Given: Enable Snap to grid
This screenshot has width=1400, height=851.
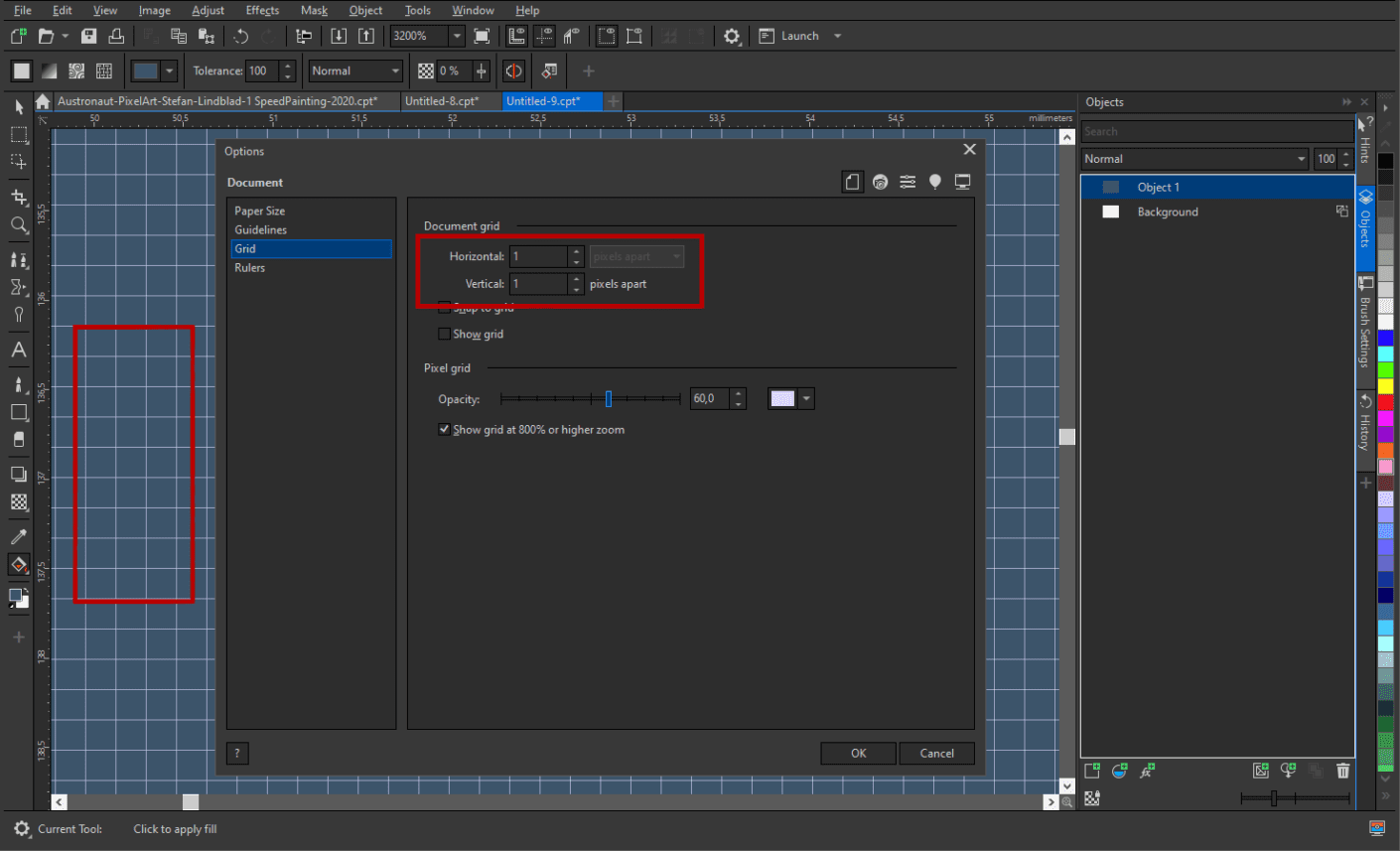Looking at the screenshot, I should (445, 307).
